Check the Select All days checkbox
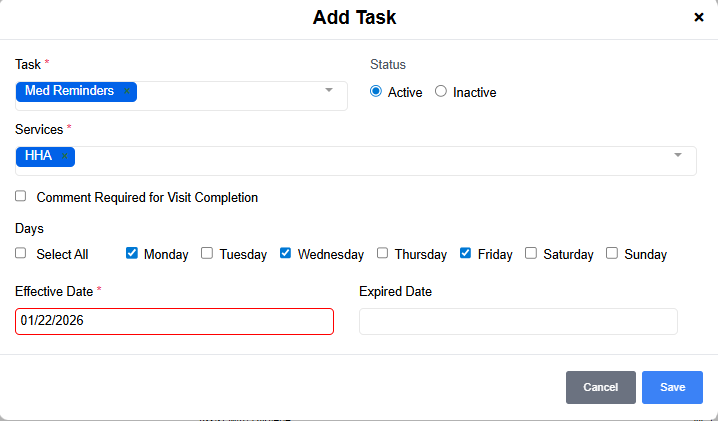The height and width of the screenshot is (421, 718). pos(21,253)
